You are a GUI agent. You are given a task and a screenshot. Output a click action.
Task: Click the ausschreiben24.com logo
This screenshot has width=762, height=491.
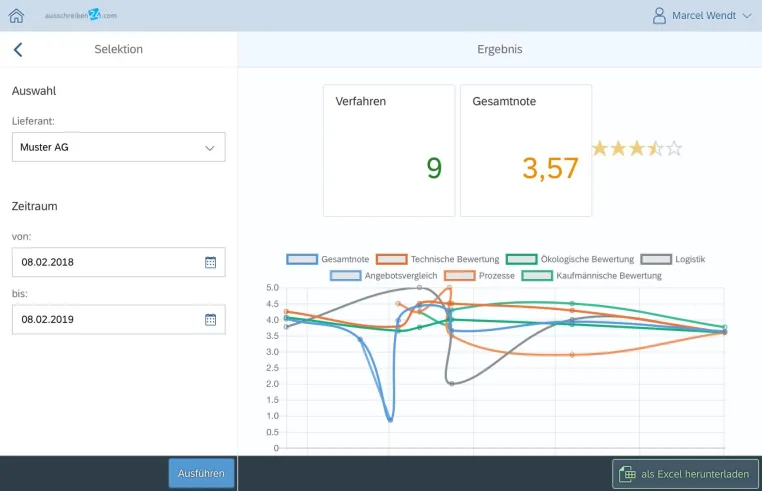[x=81, y=15]
